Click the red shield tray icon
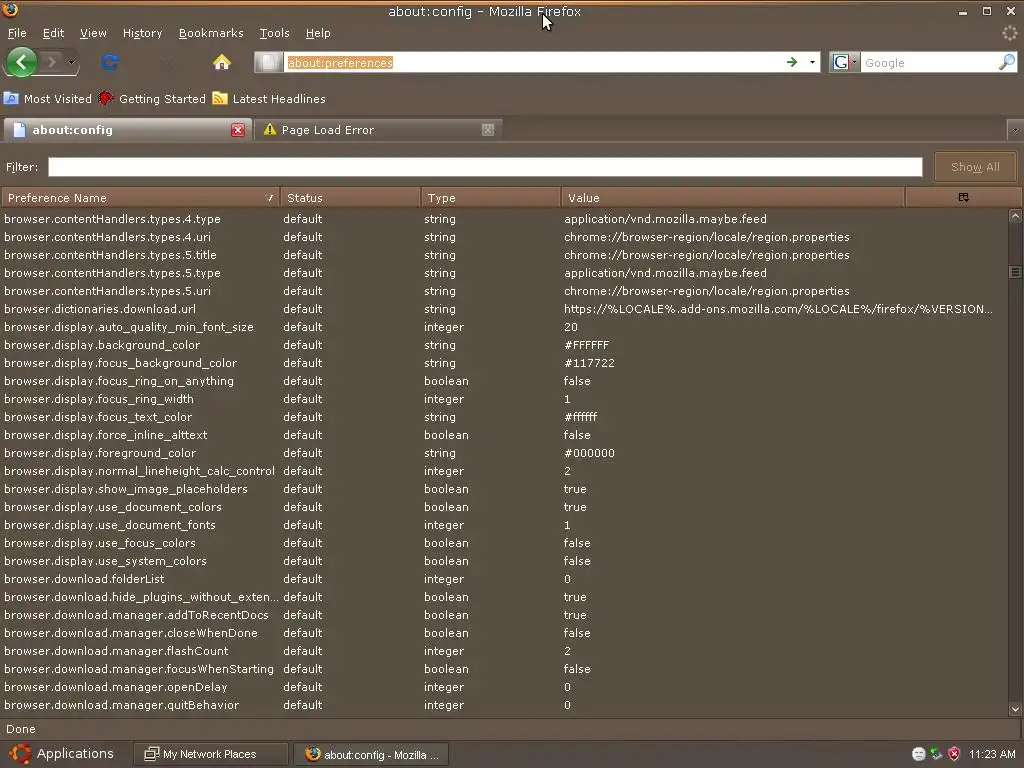The width and height of the screenshot is (1024, 768). coord(954,754)
